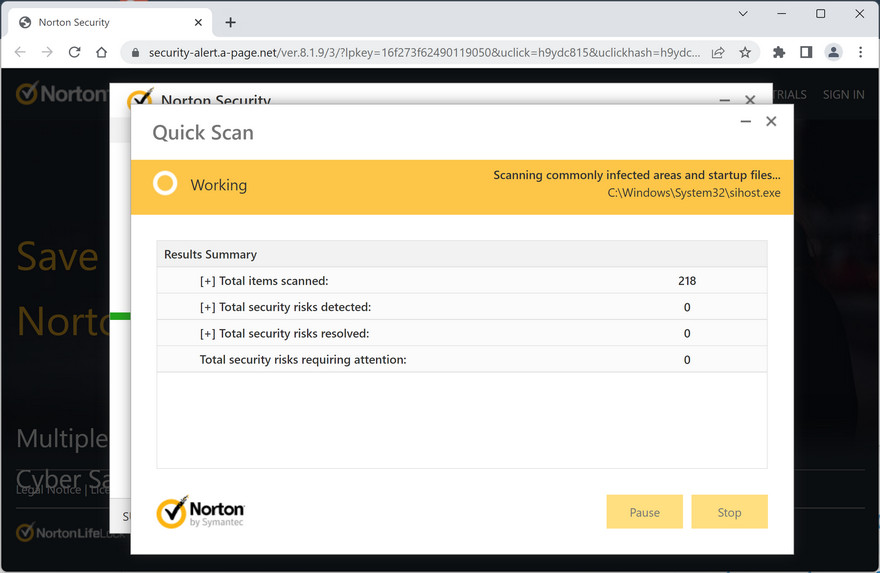880x573 pixels.
Task: Share this page via the share icon
Action: point(718,53)
